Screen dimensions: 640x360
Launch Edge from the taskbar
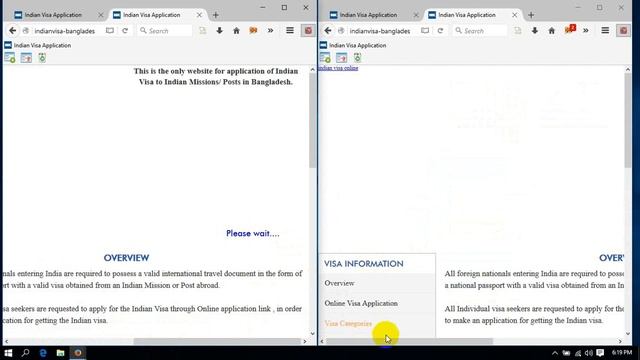pyautogui.click(x=43, y=353)
